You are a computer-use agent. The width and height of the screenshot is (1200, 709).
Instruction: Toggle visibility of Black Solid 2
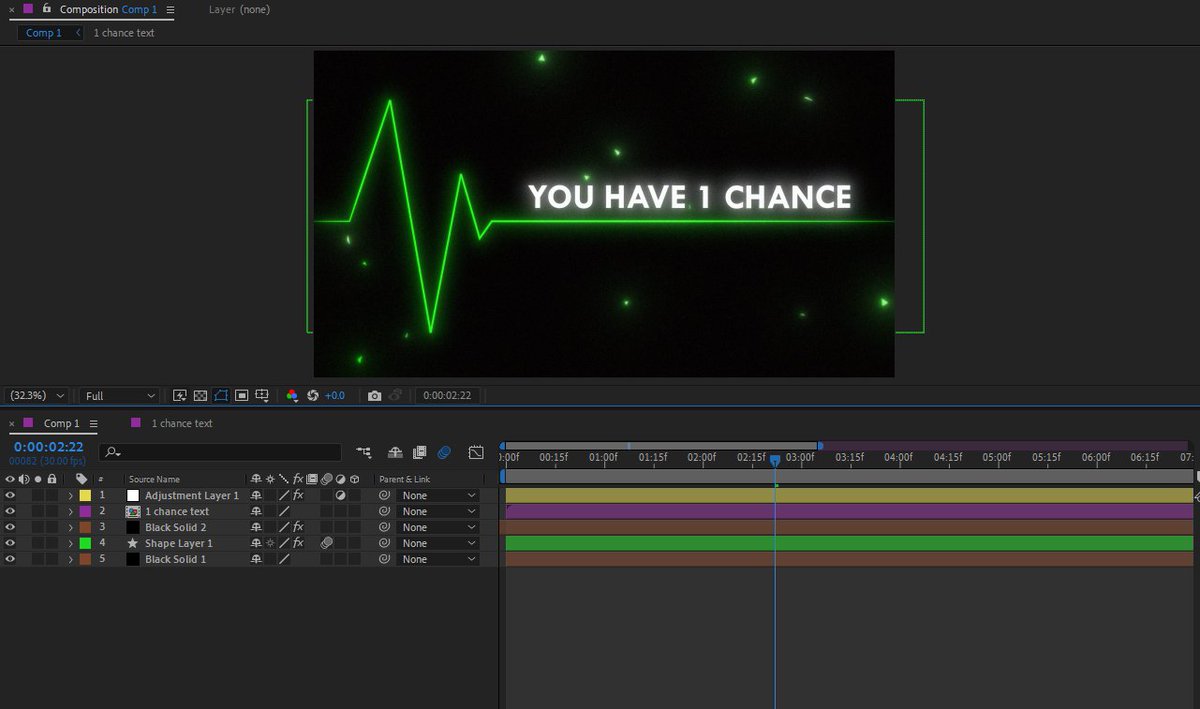10,528
